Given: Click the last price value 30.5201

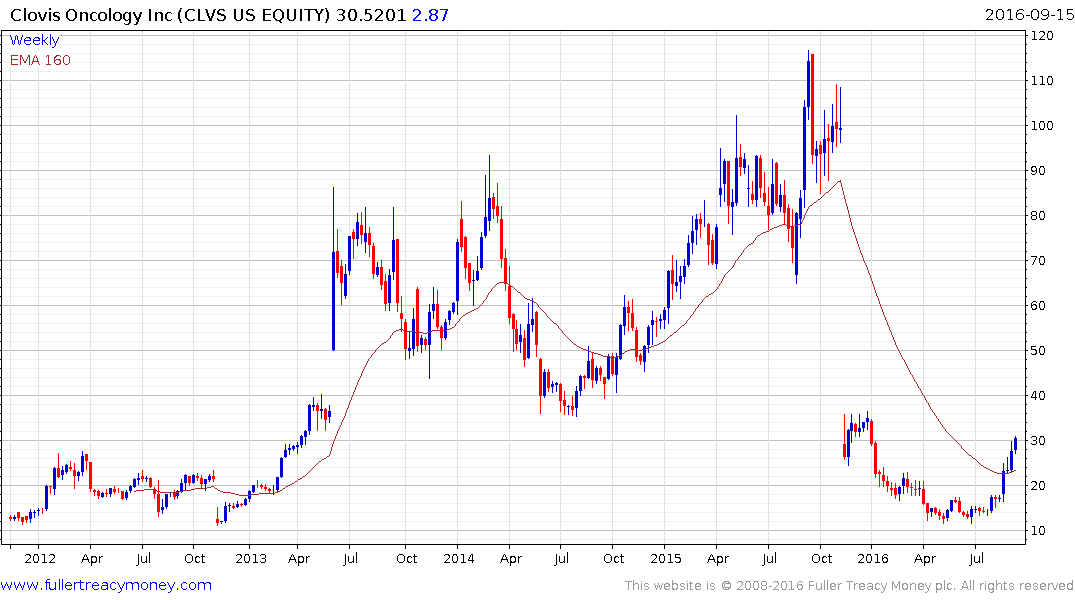Looking at the screenshot, I should (x=371, y=15).
